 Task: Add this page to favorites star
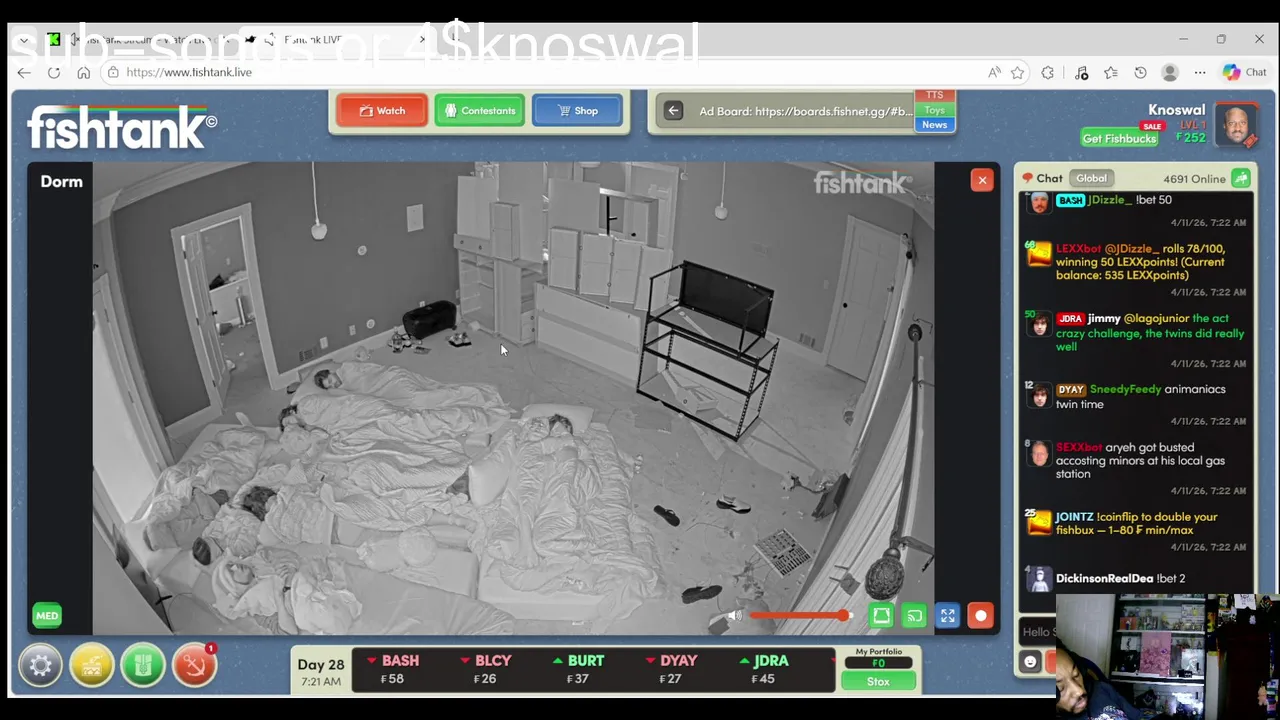pos(1017,73)
